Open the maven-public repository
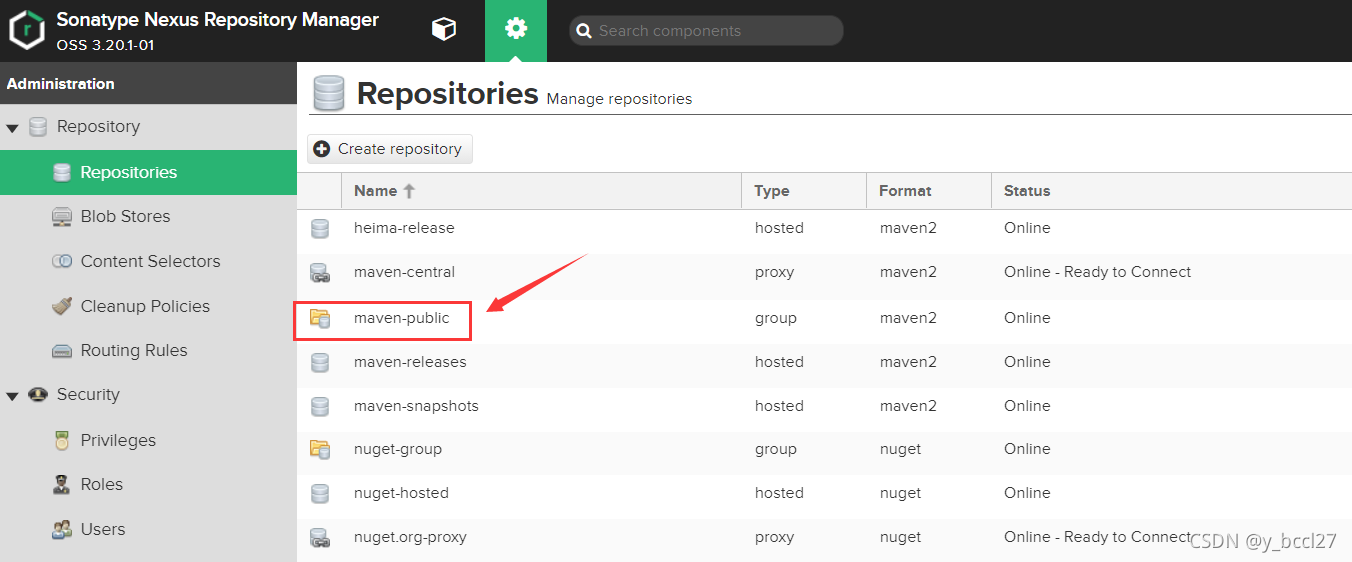Screen dimensions: 1352x562 point(402,318)
